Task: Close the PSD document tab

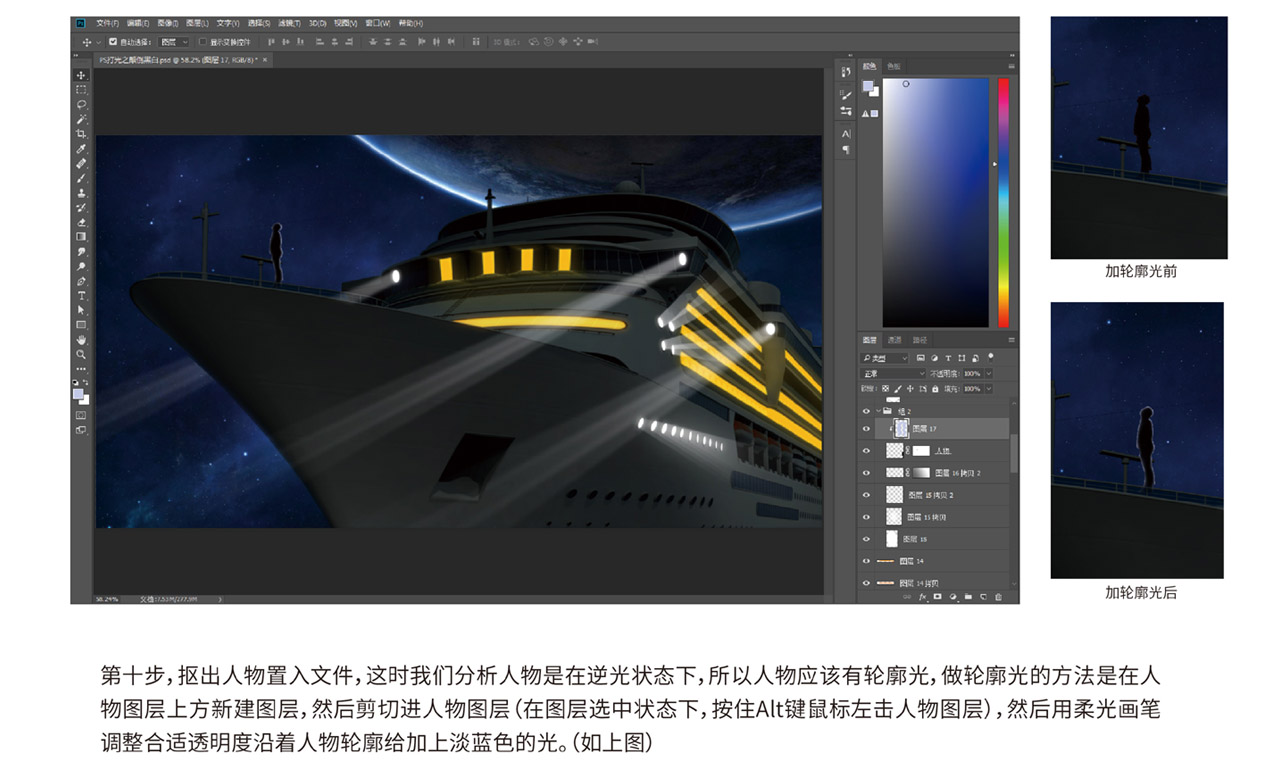Action: click(265, 60)
